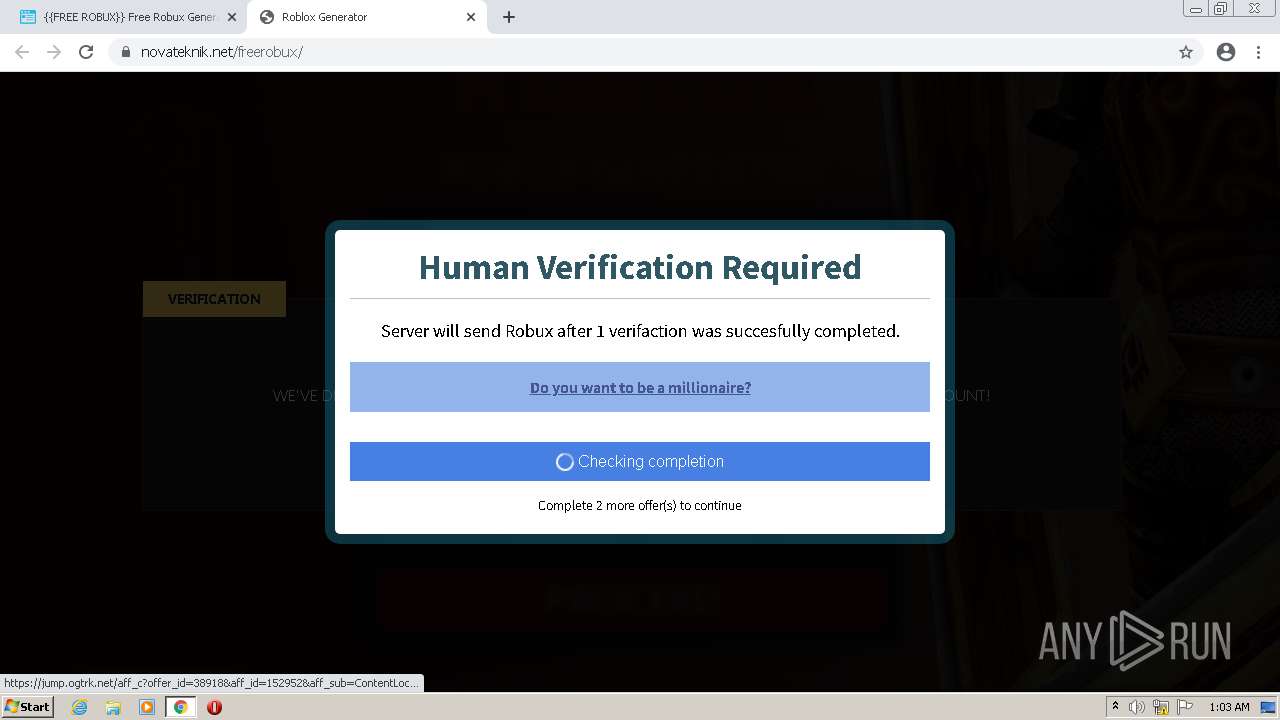
Task: Click the VERIFICATION tab behind the dialog
Action: (214, 299)
